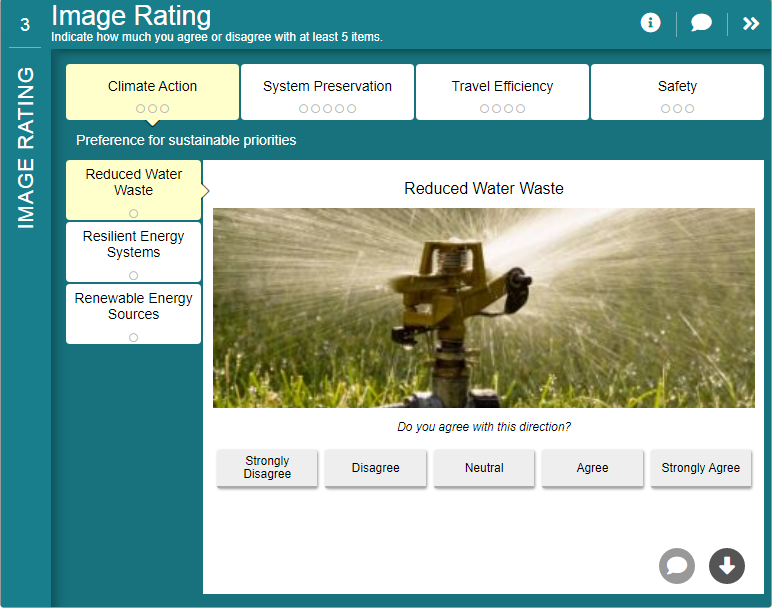
Task: Open the Travel Efficiency tab
Action: click(502, 92)
